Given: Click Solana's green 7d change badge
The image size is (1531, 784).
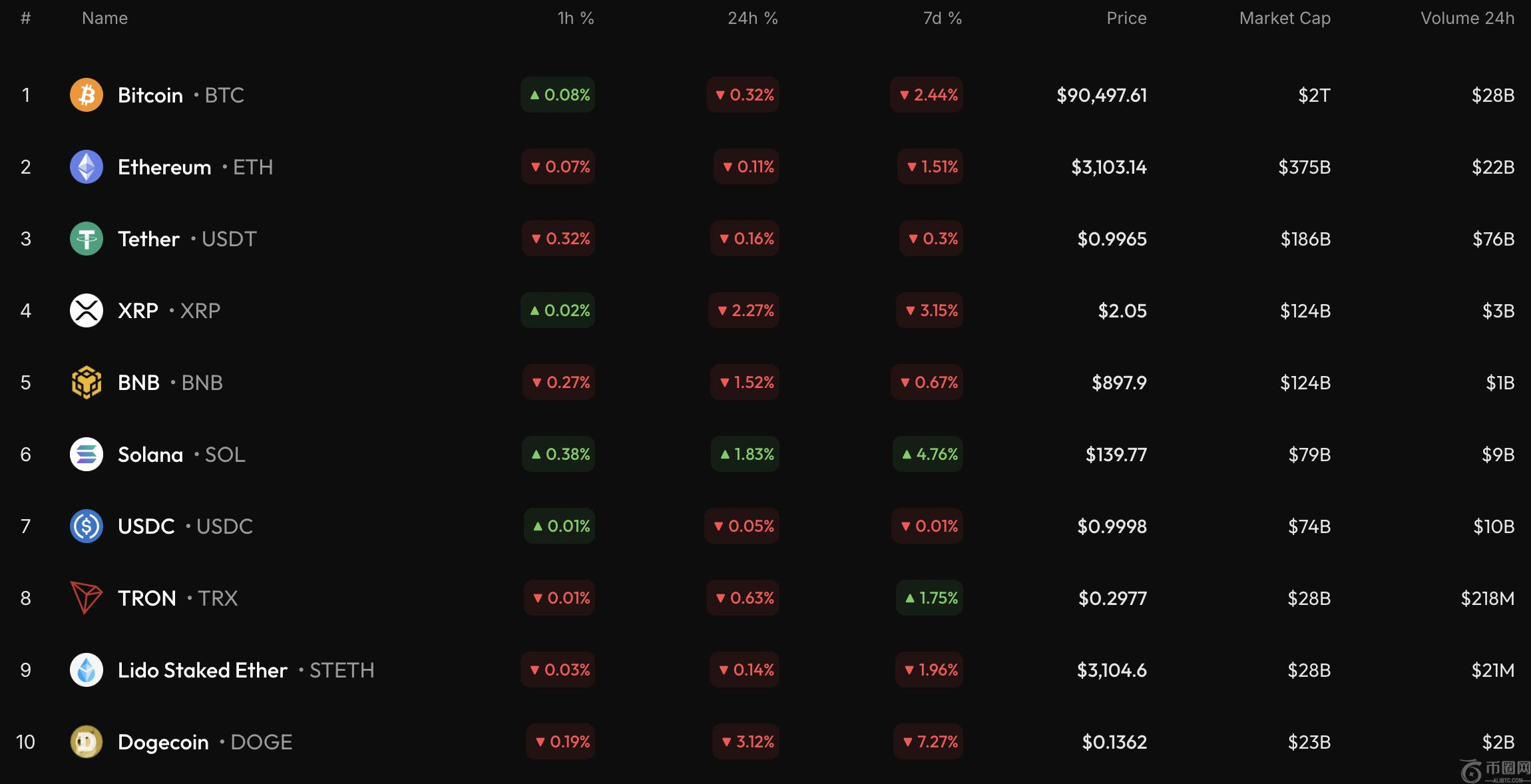Looking at the screenshot, I should tap(929, 455).
